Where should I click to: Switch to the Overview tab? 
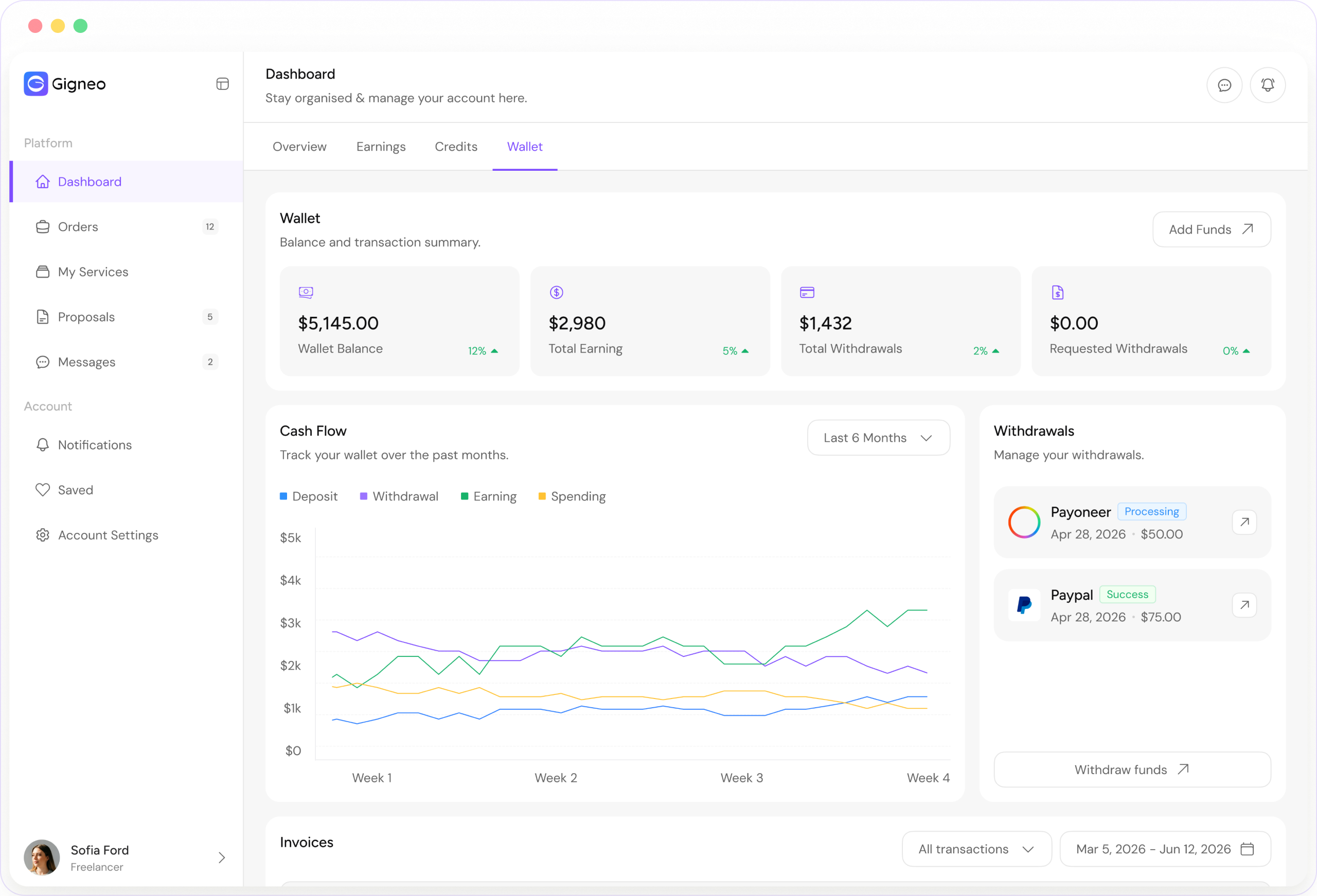300,147
